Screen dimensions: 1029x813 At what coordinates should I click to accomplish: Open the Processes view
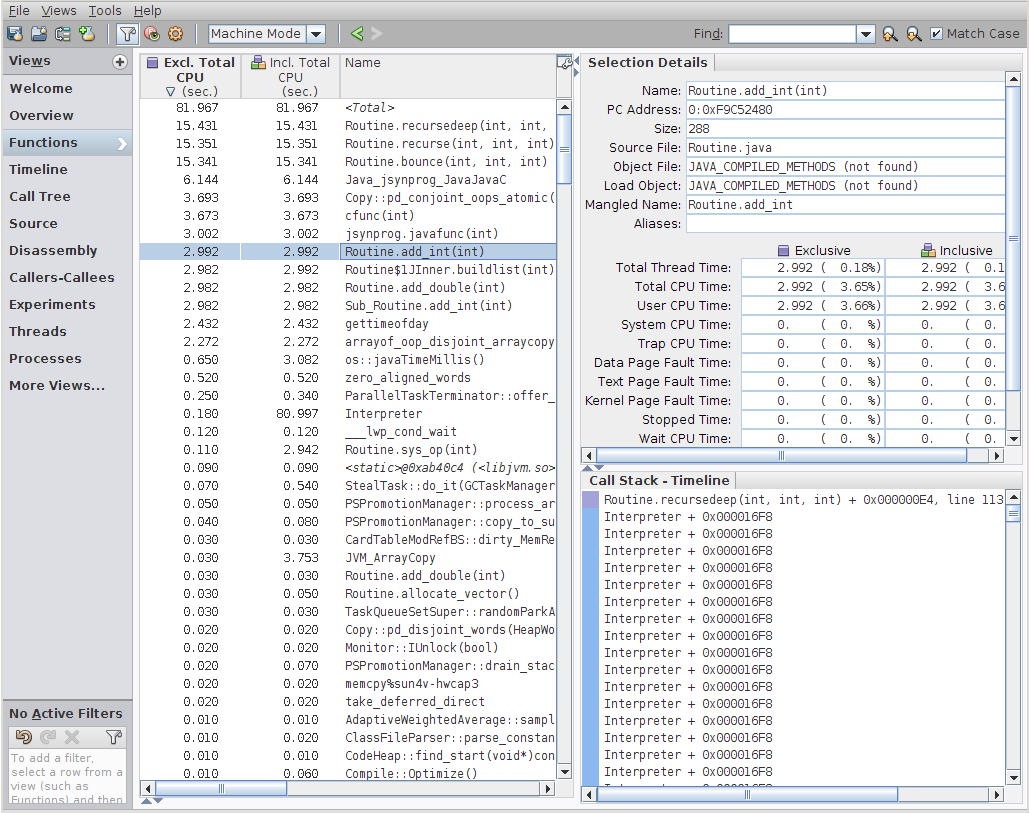click(67, 359)
